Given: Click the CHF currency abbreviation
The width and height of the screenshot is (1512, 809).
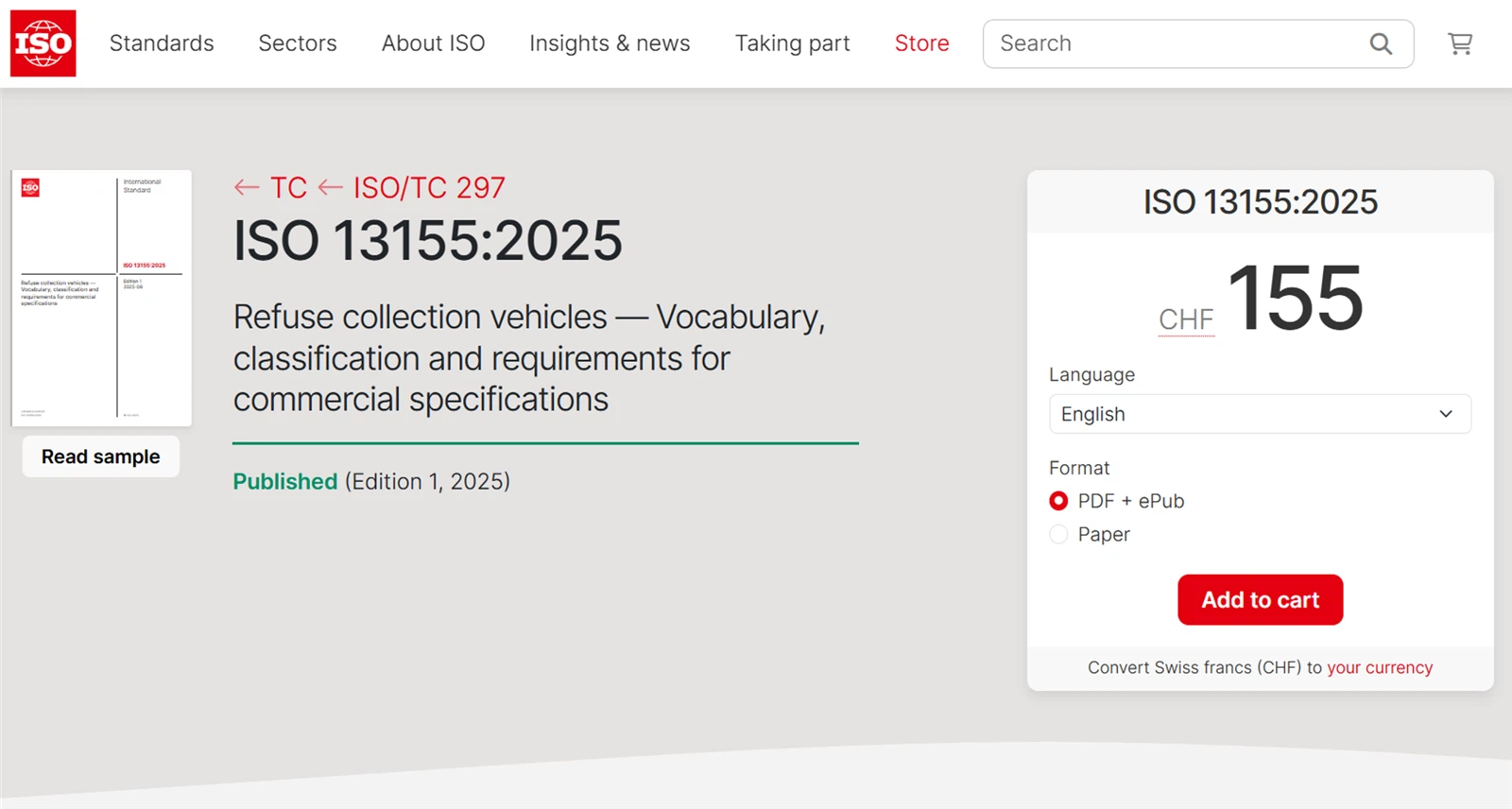Looking at the screenshot, I should 1186,319.
